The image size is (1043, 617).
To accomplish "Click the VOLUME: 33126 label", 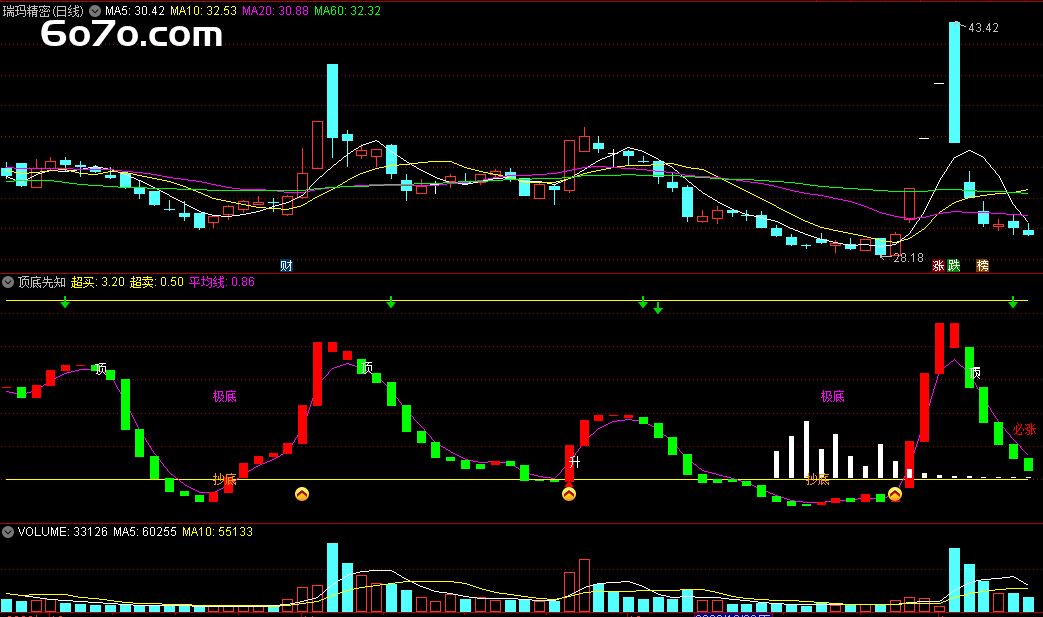I will 63,532.
